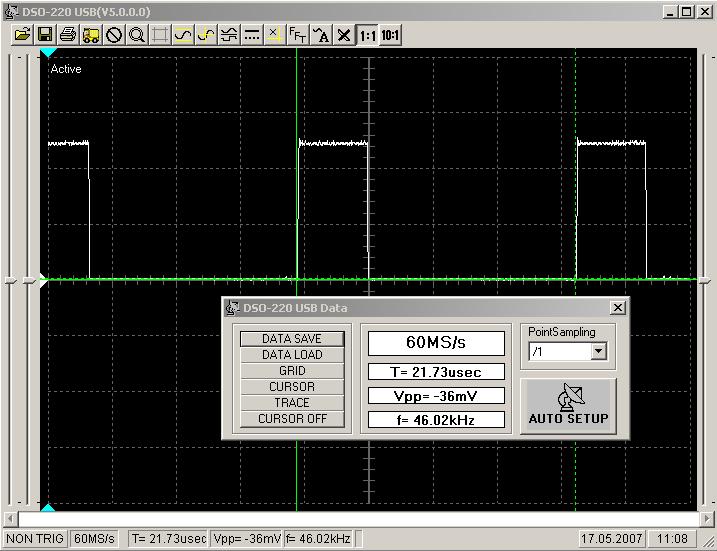Select the GRID option in Data panel

[x=292, y=371]
